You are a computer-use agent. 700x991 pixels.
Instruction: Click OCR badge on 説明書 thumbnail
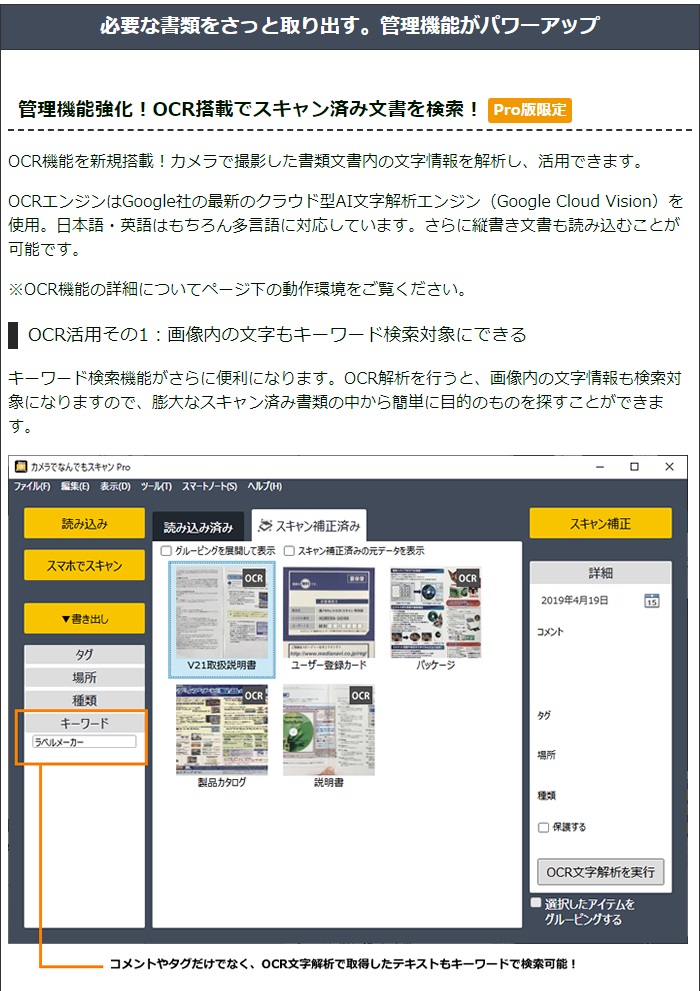coord(361,695)
